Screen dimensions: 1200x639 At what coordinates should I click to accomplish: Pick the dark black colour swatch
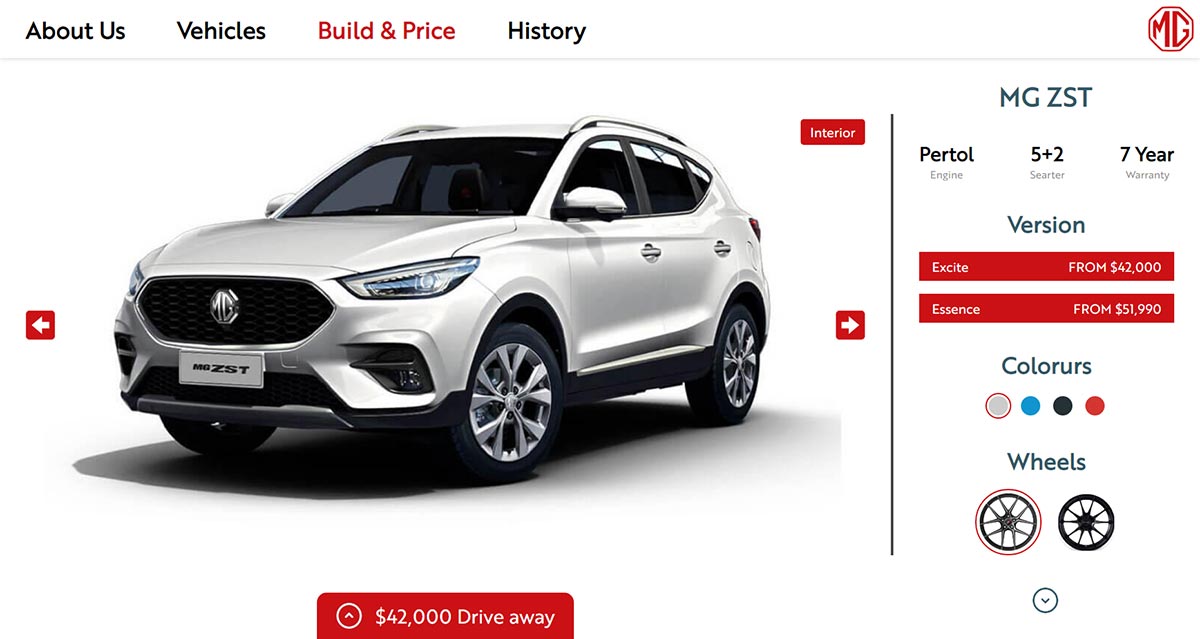coord(1063,406)
